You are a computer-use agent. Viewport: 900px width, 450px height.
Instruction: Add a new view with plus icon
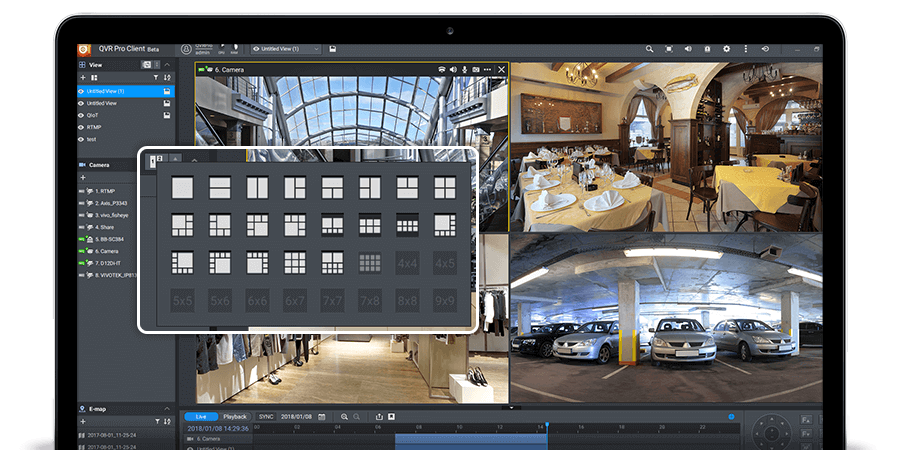point(83,77)
